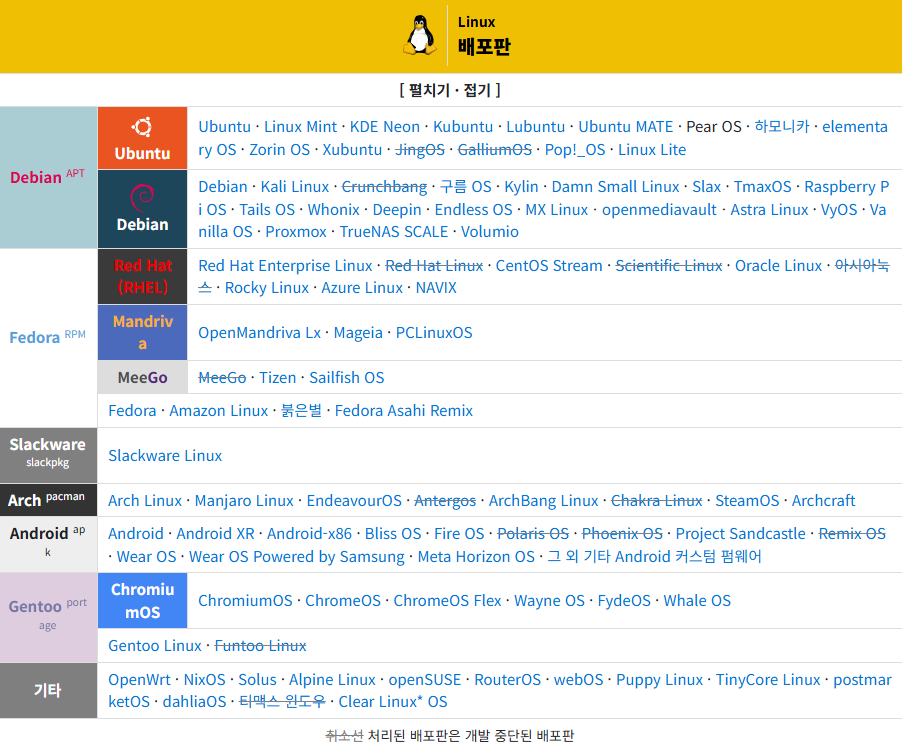Open the Pop!_OS link
Screen dimensions: 902x745
575,150
